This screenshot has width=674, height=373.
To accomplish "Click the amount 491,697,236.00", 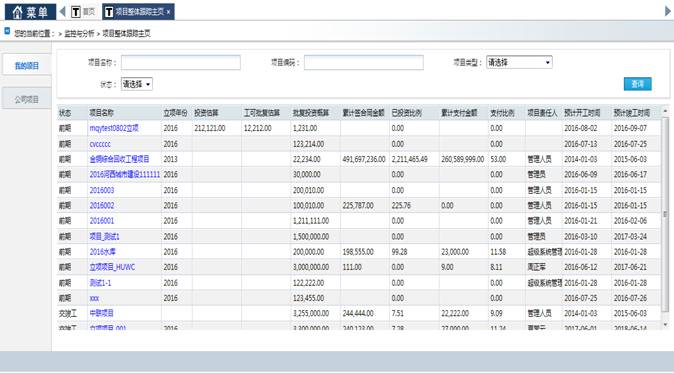I will point(364,159).
